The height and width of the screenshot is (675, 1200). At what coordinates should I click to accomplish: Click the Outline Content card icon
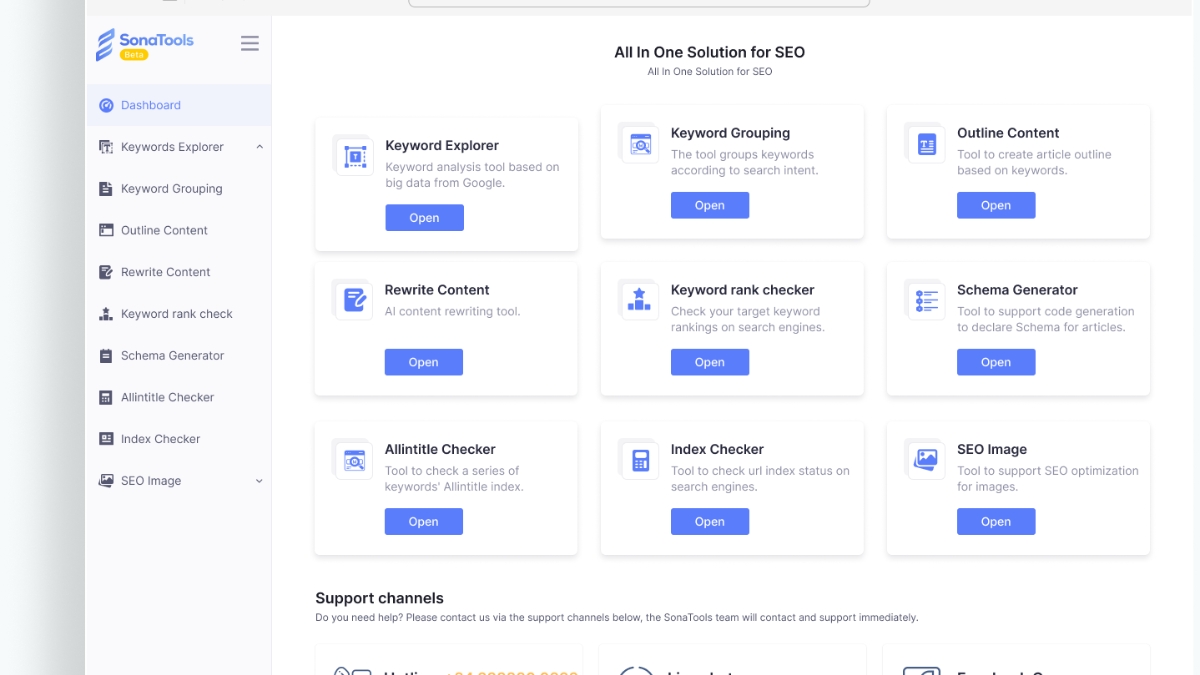click(926, 144)
